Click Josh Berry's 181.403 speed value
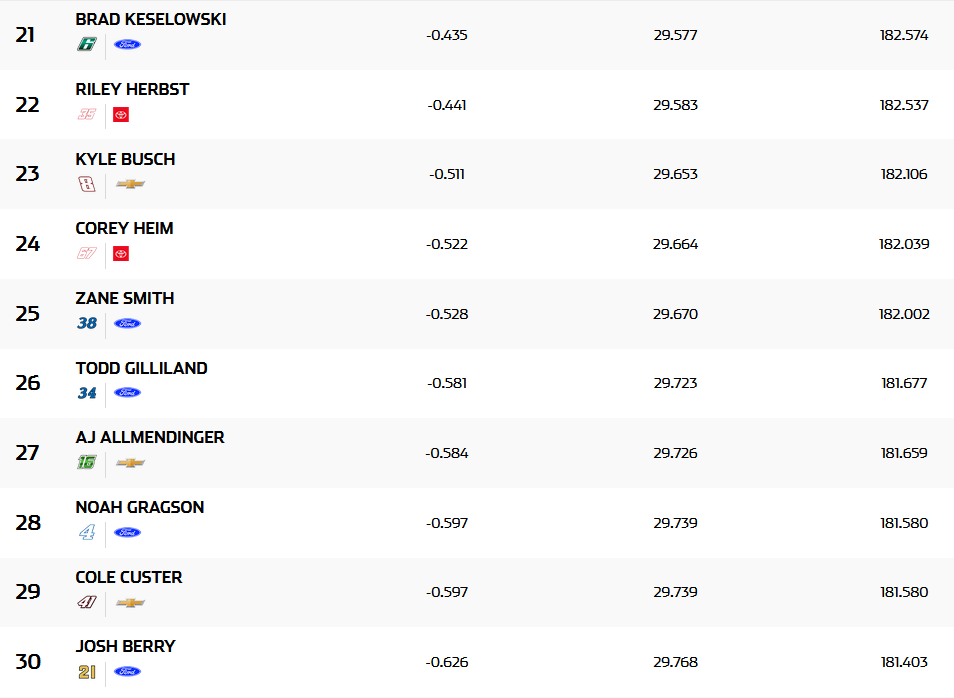The image size is (954, 698). pos(904,662)
